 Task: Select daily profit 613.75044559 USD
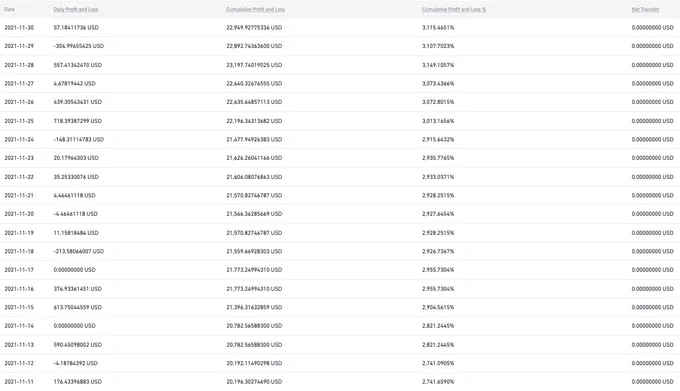click(x=78, y=307)
